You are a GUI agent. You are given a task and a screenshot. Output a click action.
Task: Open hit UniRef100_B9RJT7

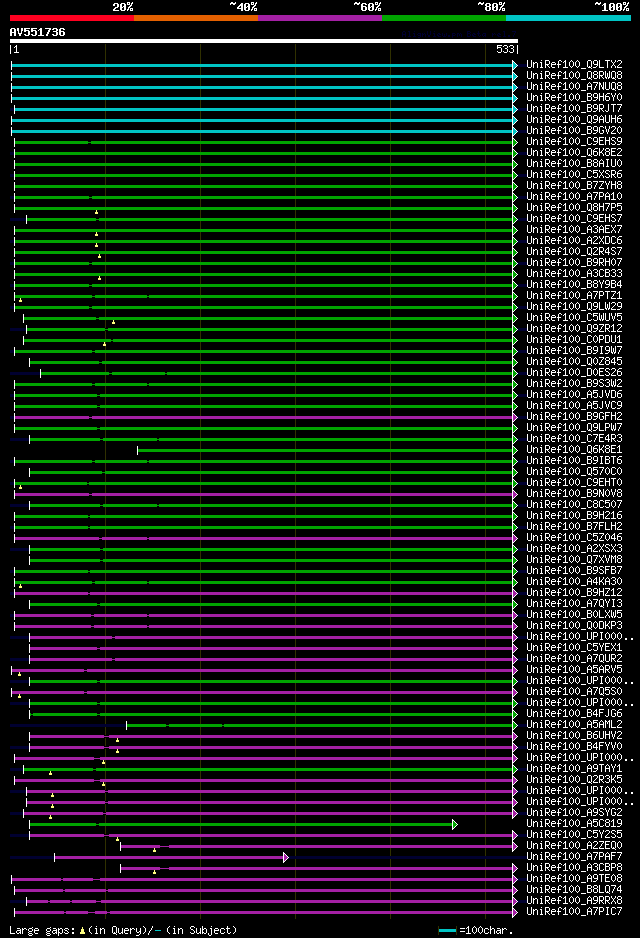click(574, 108)
